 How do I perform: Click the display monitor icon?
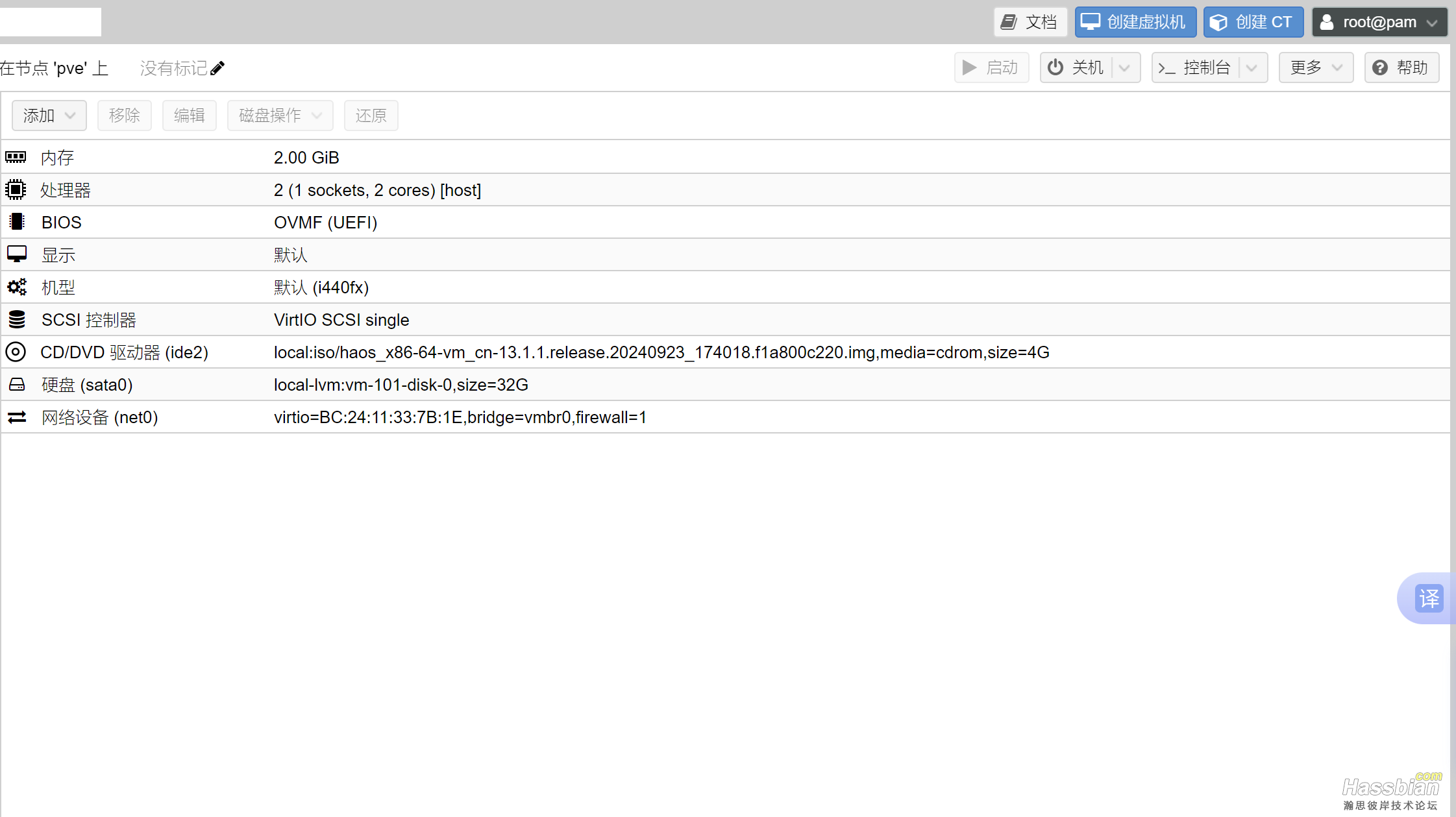click(x=17, y=254)
